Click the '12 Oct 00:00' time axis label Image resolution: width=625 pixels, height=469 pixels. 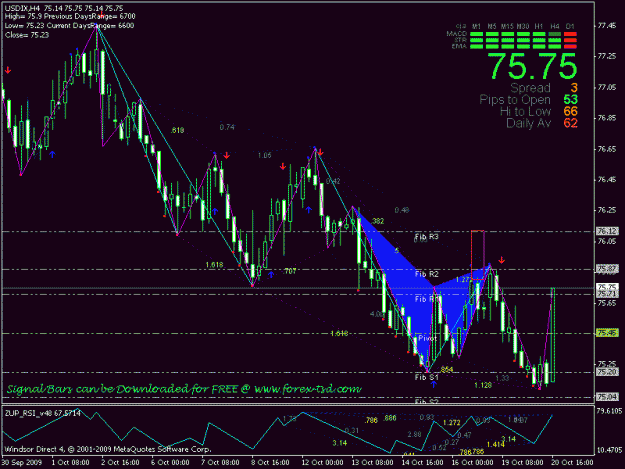(x=322, y=462)
